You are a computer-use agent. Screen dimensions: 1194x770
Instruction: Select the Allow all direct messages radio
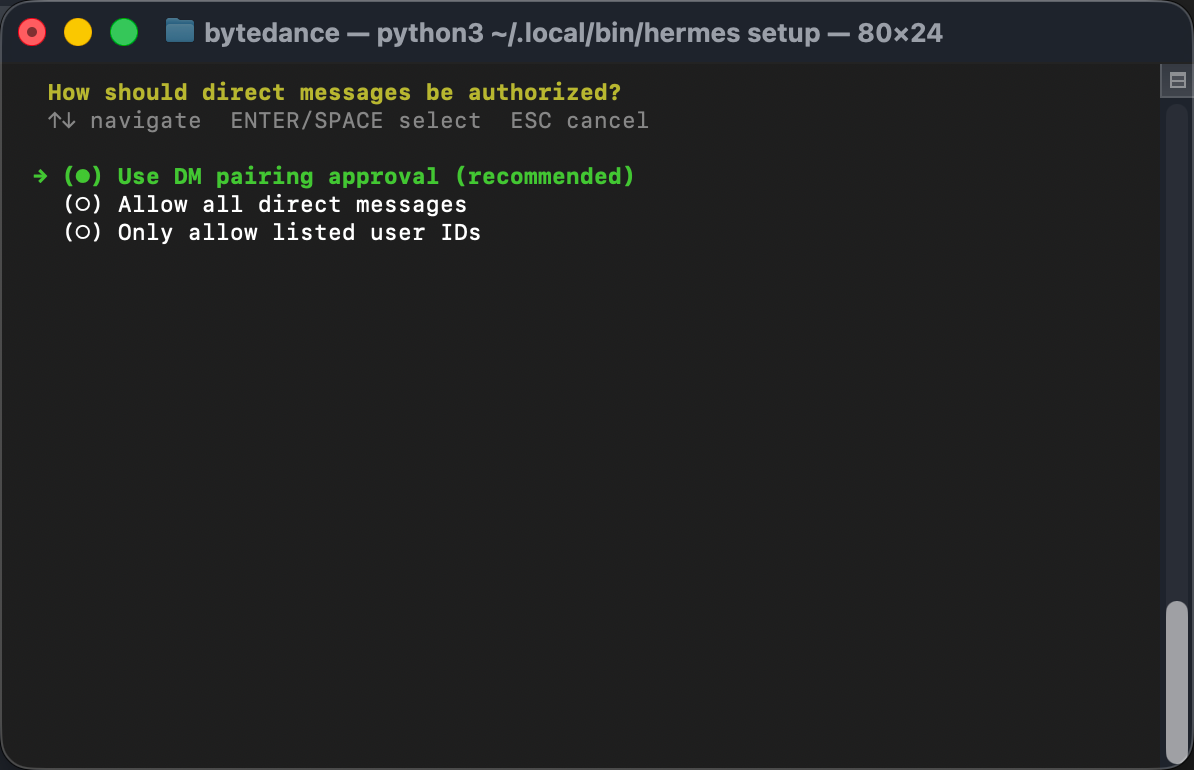coord(83,205)
